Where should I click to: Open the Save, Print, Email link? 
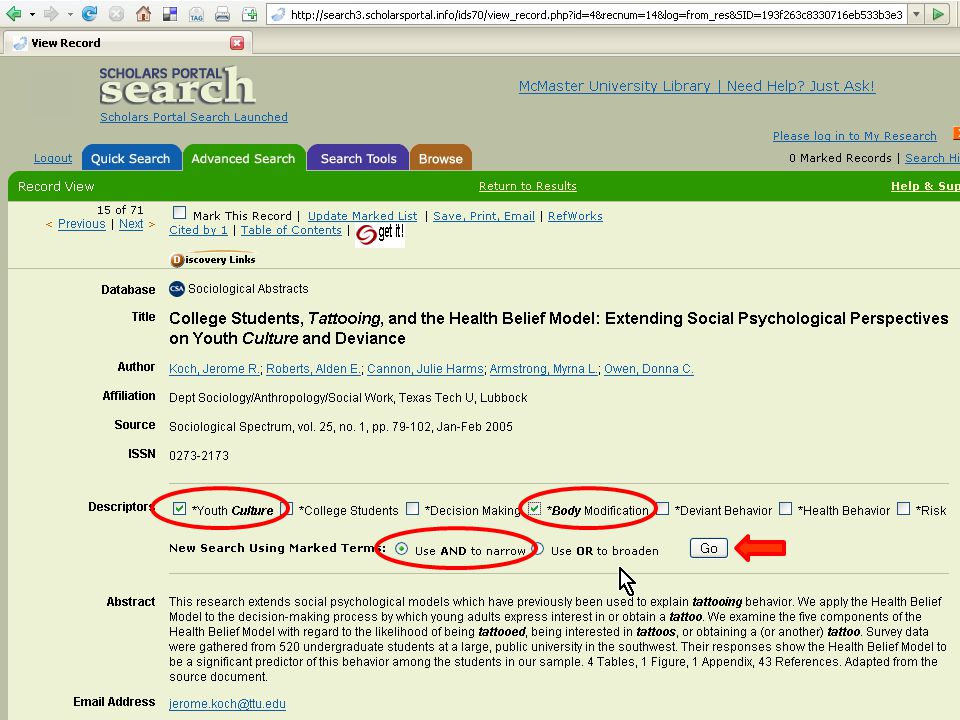484,216
